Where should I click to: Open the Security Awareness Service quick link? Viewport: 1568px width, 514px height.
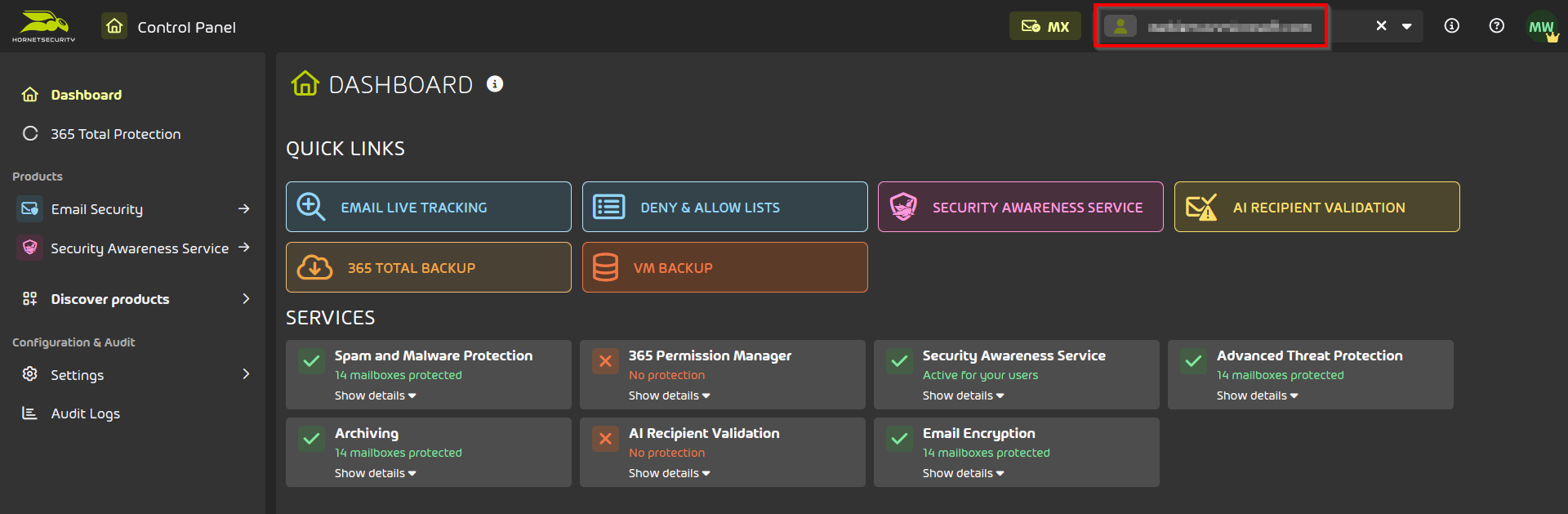(x=1021, y=207)
